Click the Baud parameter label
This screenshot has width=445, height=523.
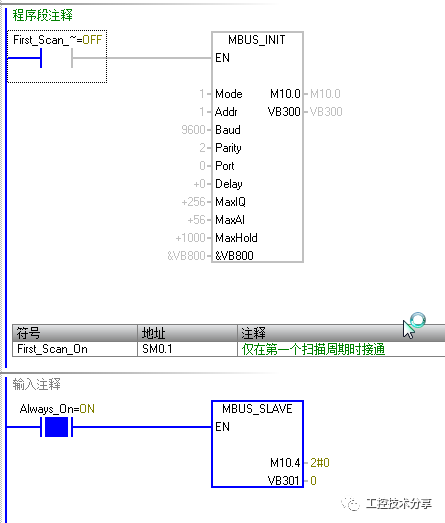tap(228, 130)
